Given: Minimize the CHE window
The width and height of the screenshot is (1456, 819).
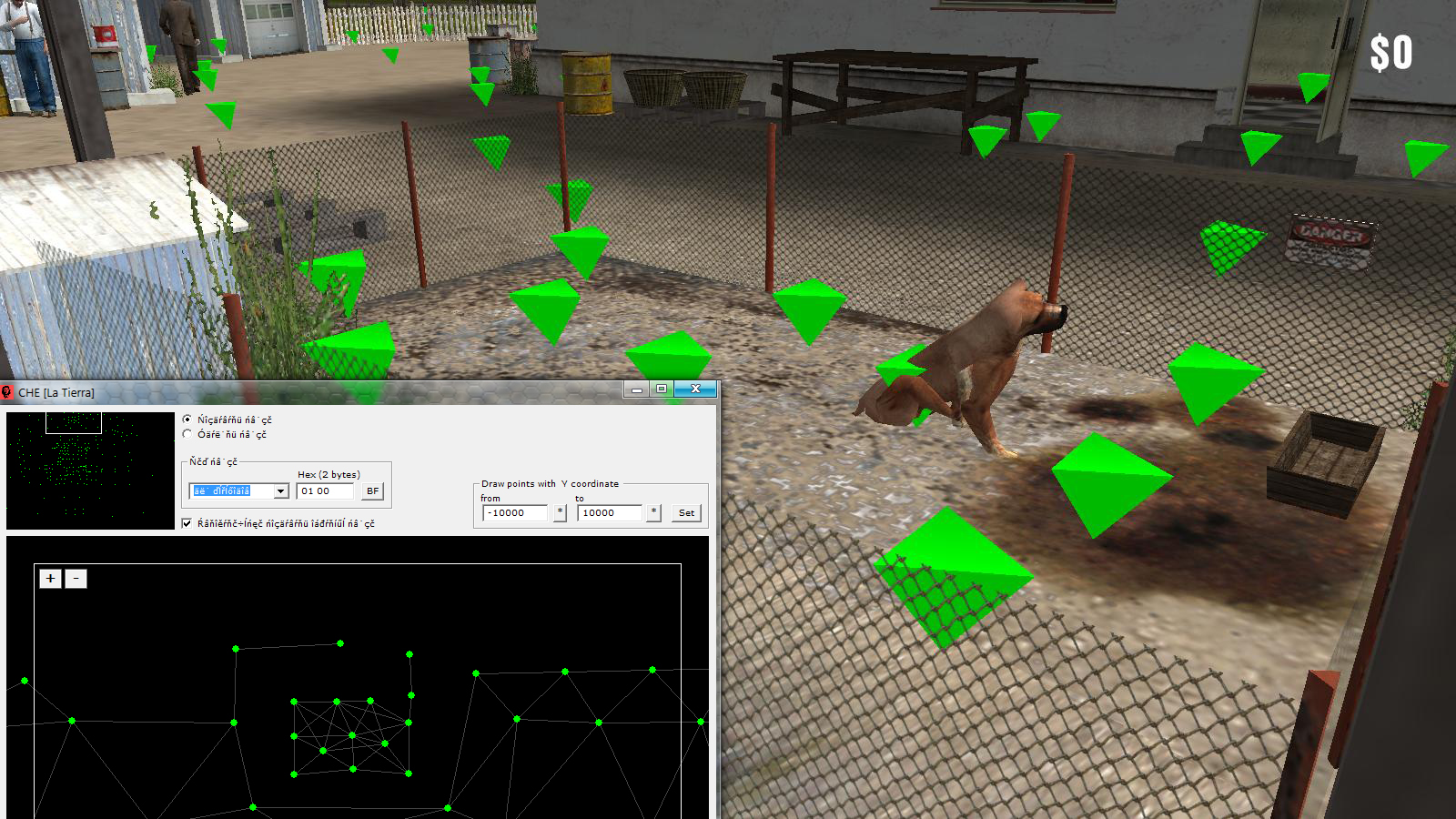Looking at the screenshot, I should (637, 389).
